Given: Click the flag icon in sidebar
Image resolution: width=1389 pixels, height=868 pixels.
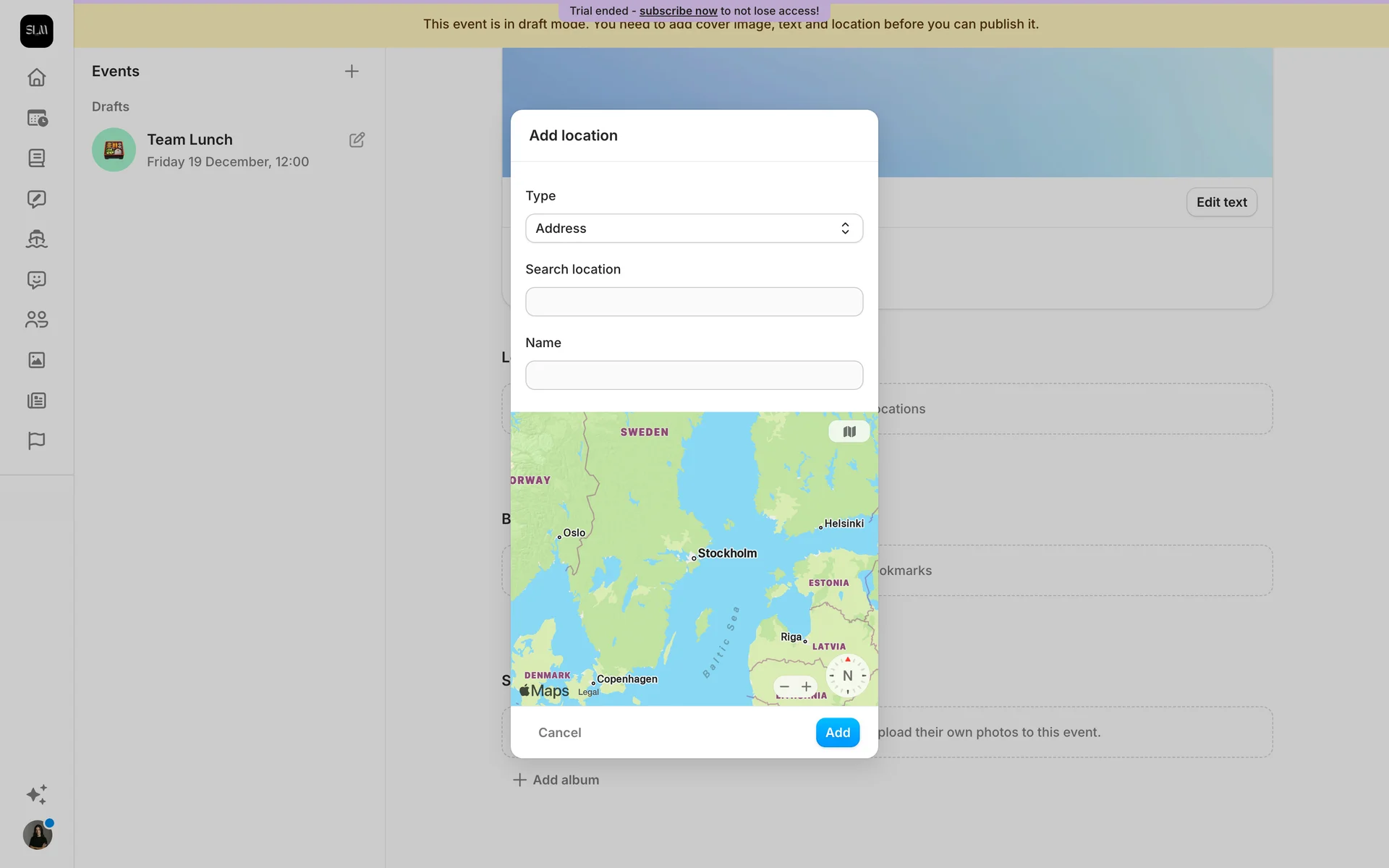Looking at the screenshot, I should pyautogui.click(x=36, y=441).
